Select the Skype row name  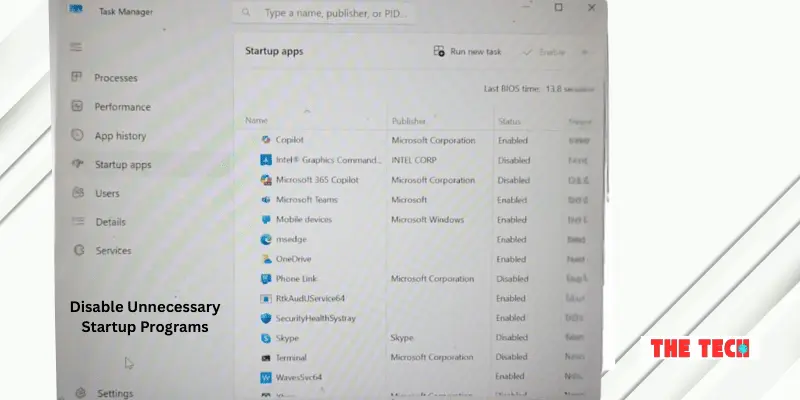(x=287, y=338)
